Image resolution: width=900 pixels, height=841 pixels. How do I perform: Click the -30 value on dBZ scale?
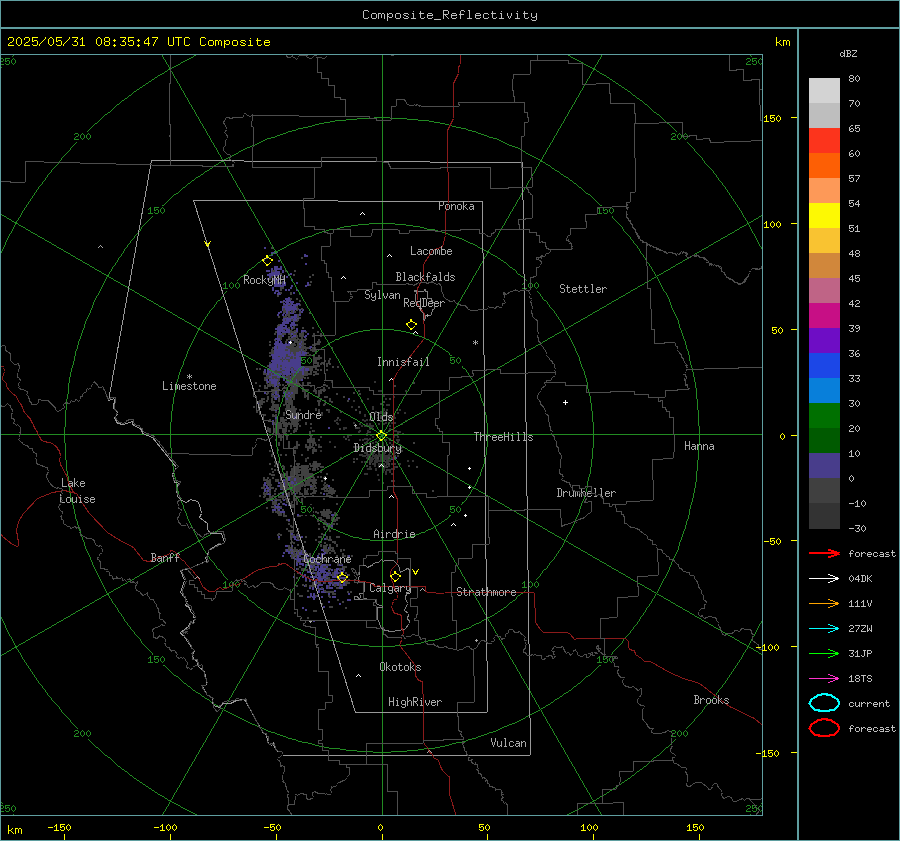coord(858,528)
